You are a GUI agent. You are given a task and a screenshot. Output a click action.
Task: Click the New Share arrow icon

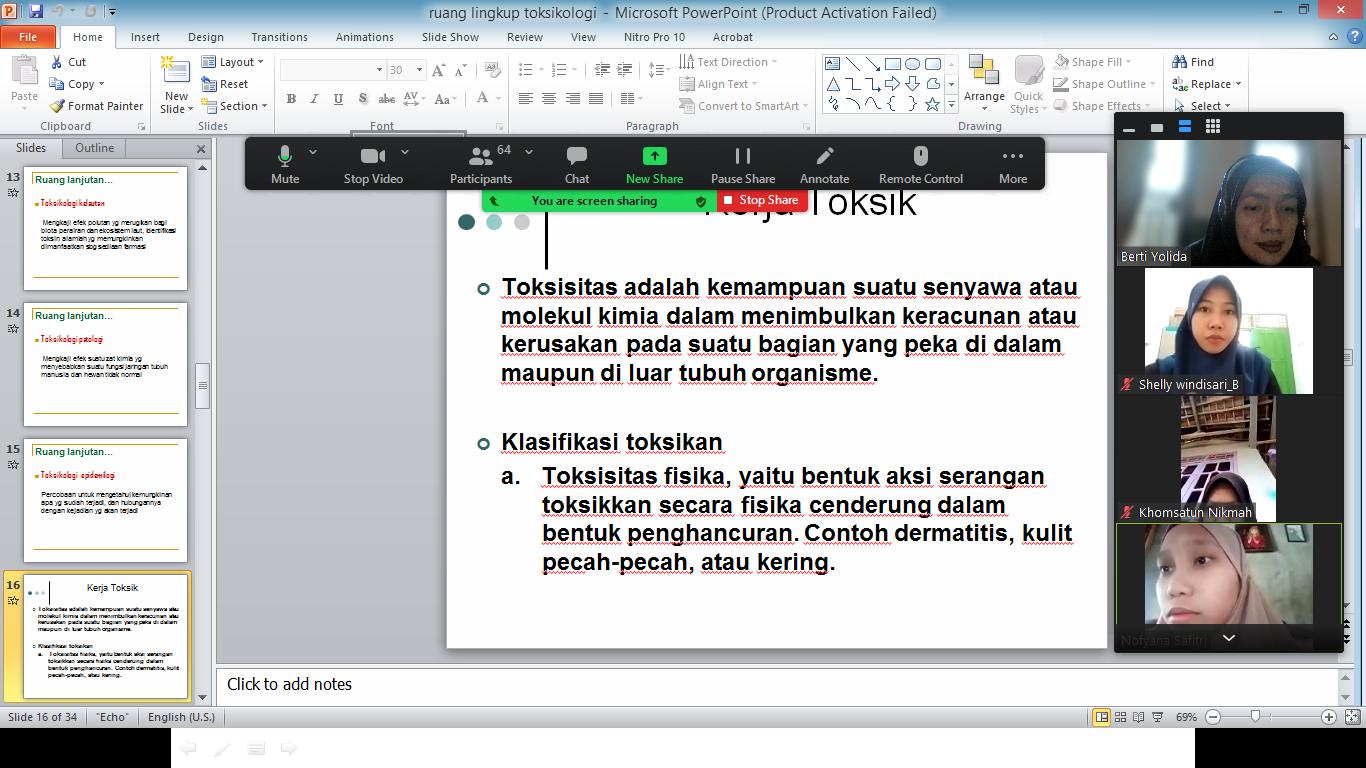click(x=654, y=157)
